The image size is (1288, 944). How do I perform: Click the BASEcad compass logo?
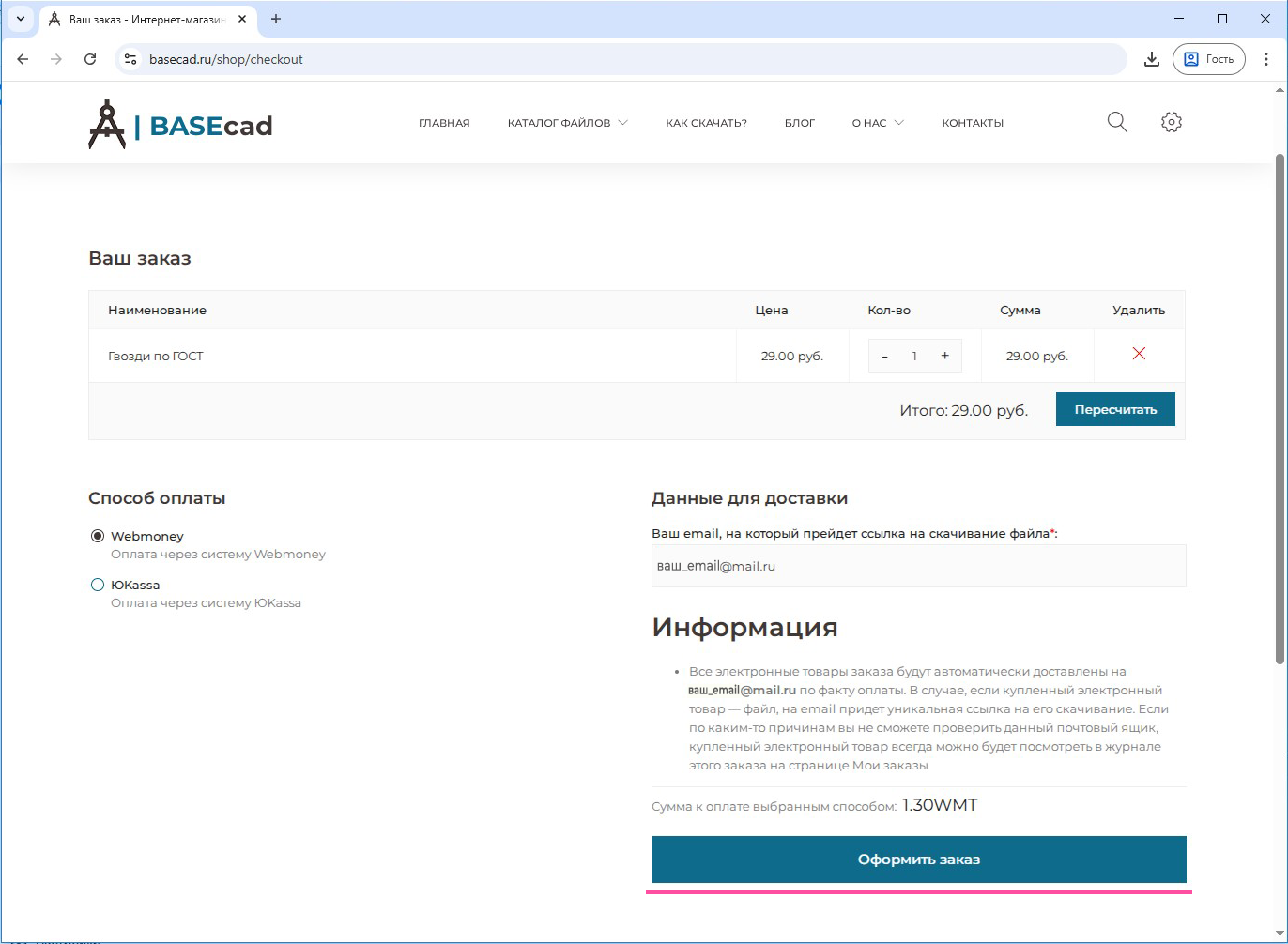coord(106,125)
